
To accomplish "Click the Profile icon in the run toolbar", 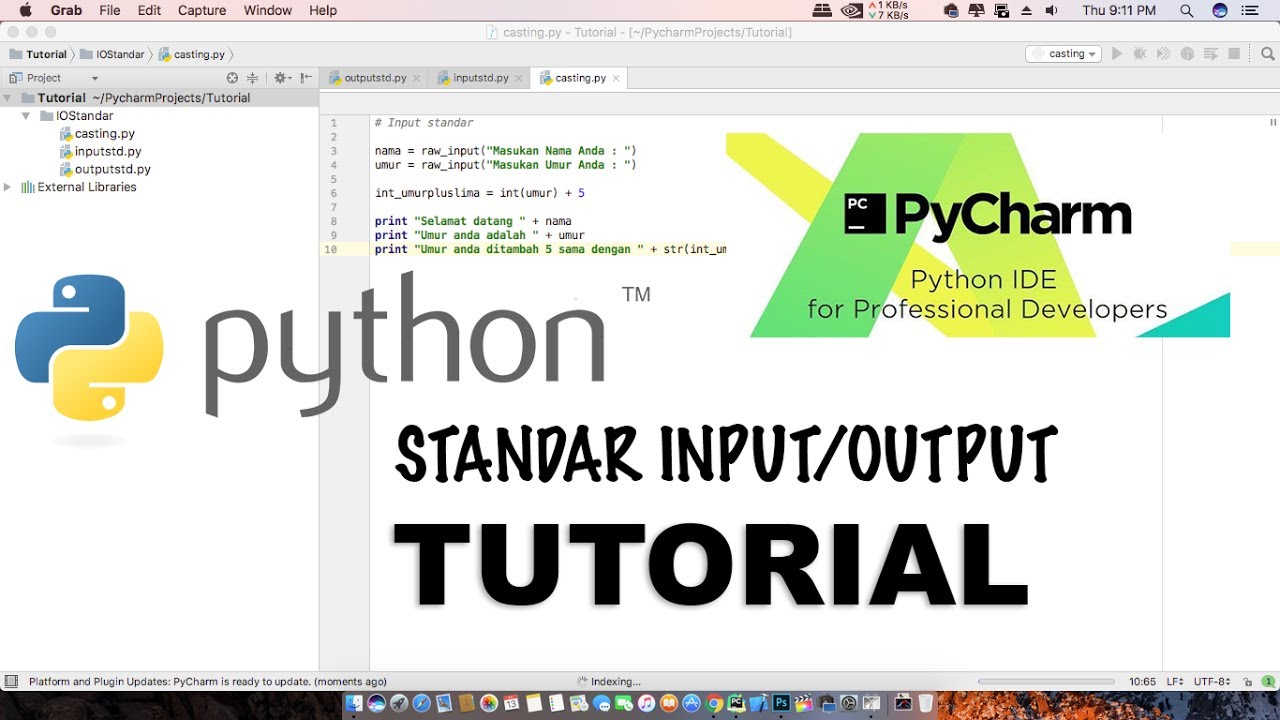I will (x=1187, y=54).
